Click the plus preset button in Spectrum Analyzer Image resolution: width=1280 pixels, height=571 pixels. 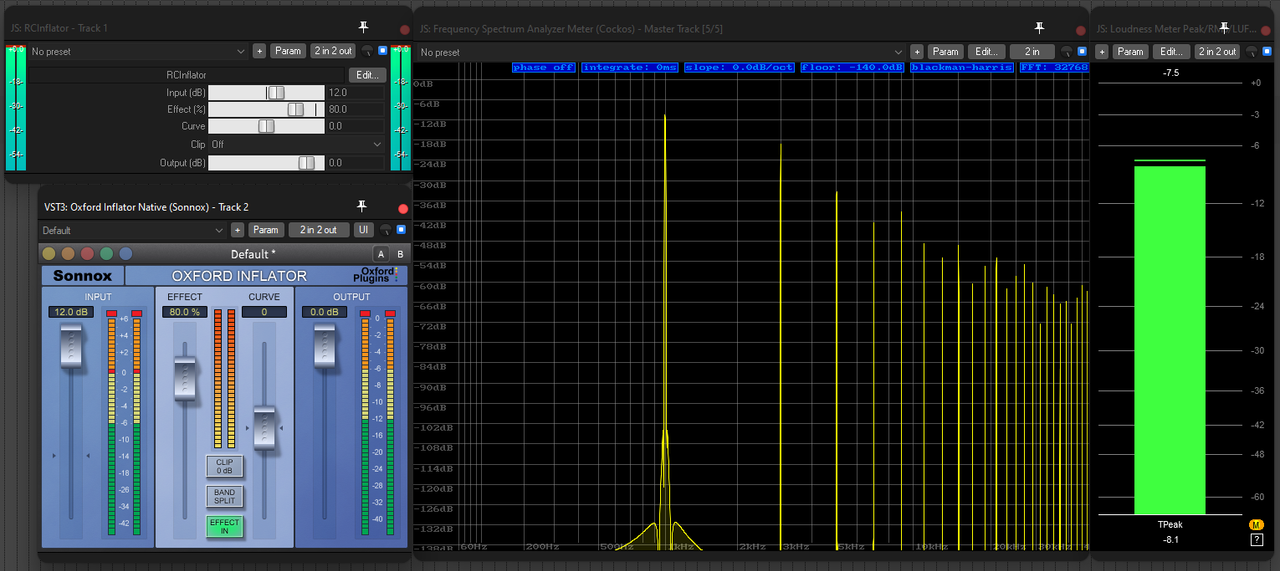point(917,51)
